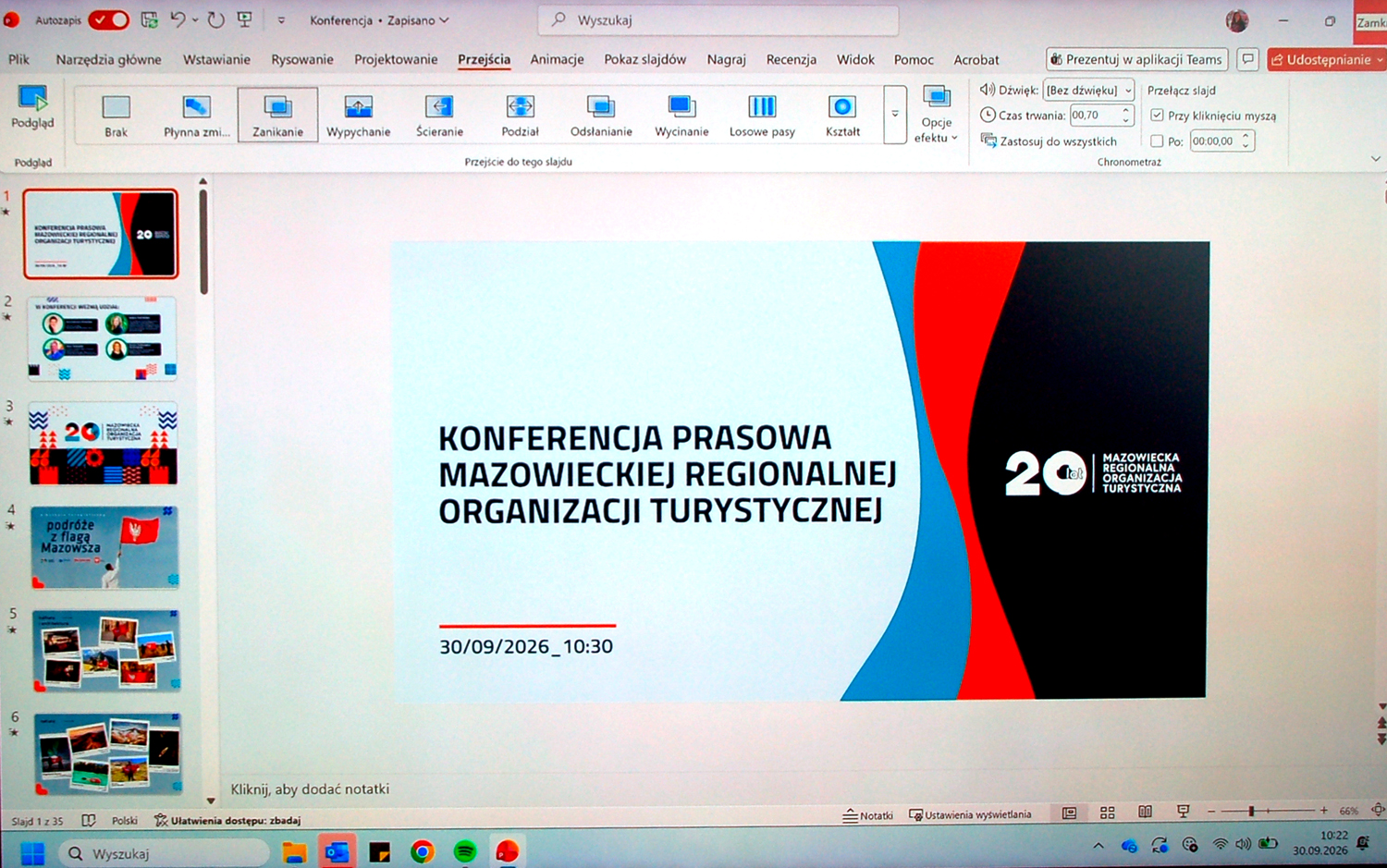Open Spotify from the taskbar

pos(465,851)
